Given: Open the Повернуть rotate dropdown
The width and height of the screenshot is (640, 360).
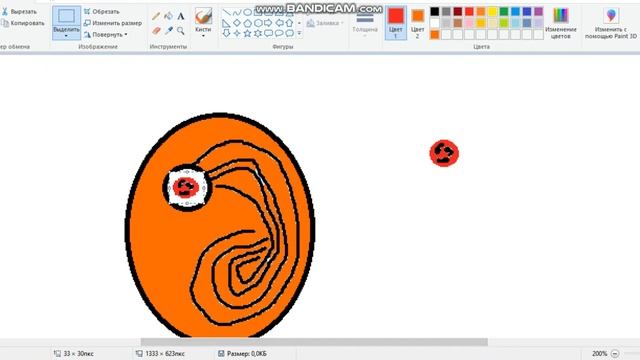Looking at the screenshot, I should [106, 35].
